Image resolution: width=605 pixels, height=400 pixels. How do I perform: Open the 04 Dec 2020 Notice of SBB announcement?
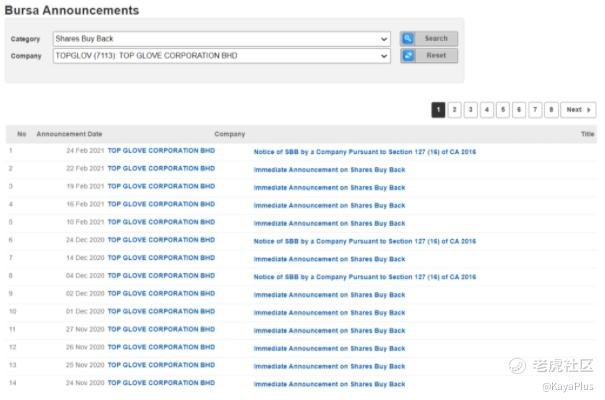[365, 277]
